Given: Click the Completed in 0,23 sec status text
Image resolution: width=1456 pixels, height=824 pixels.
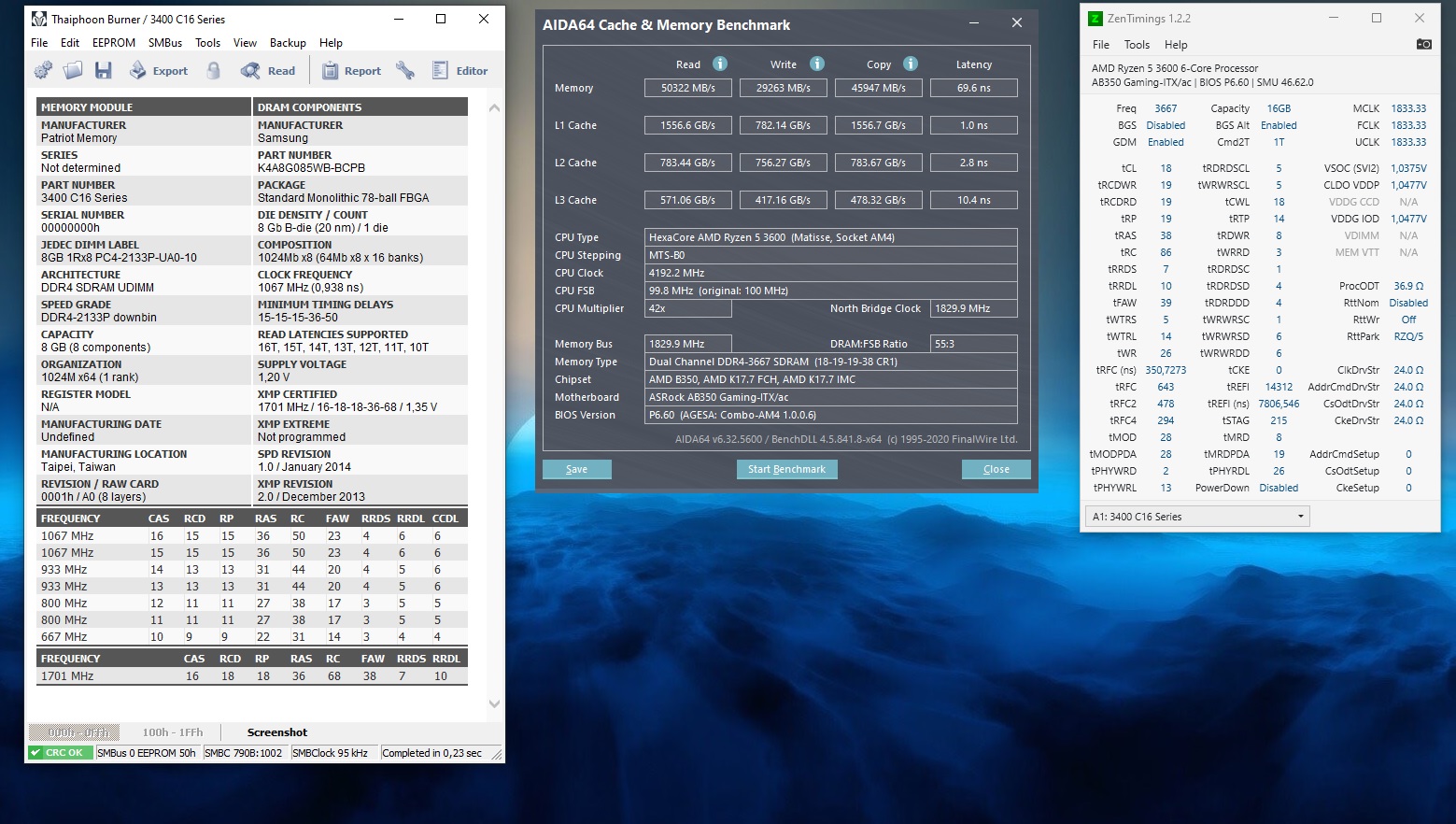Looking at the screenshot, I should pyautogui.click(x=432, y=753).
